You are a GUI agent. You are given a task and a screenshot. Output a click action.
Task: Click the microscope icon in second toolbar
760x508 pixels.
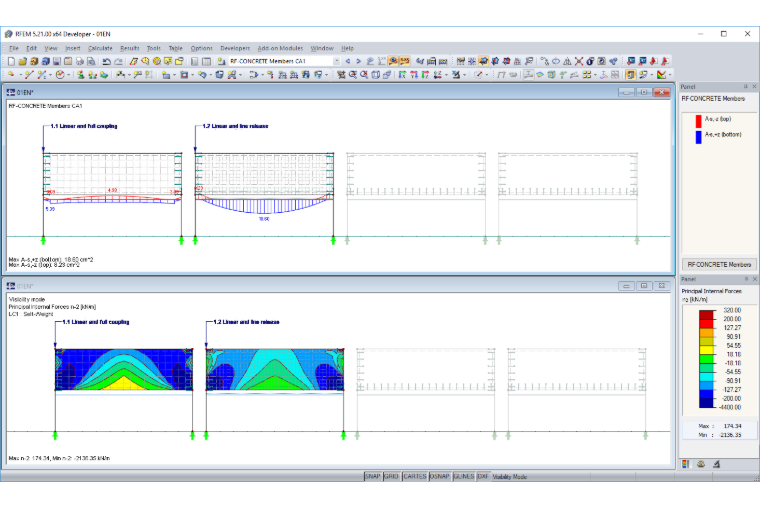click(456, 75)
